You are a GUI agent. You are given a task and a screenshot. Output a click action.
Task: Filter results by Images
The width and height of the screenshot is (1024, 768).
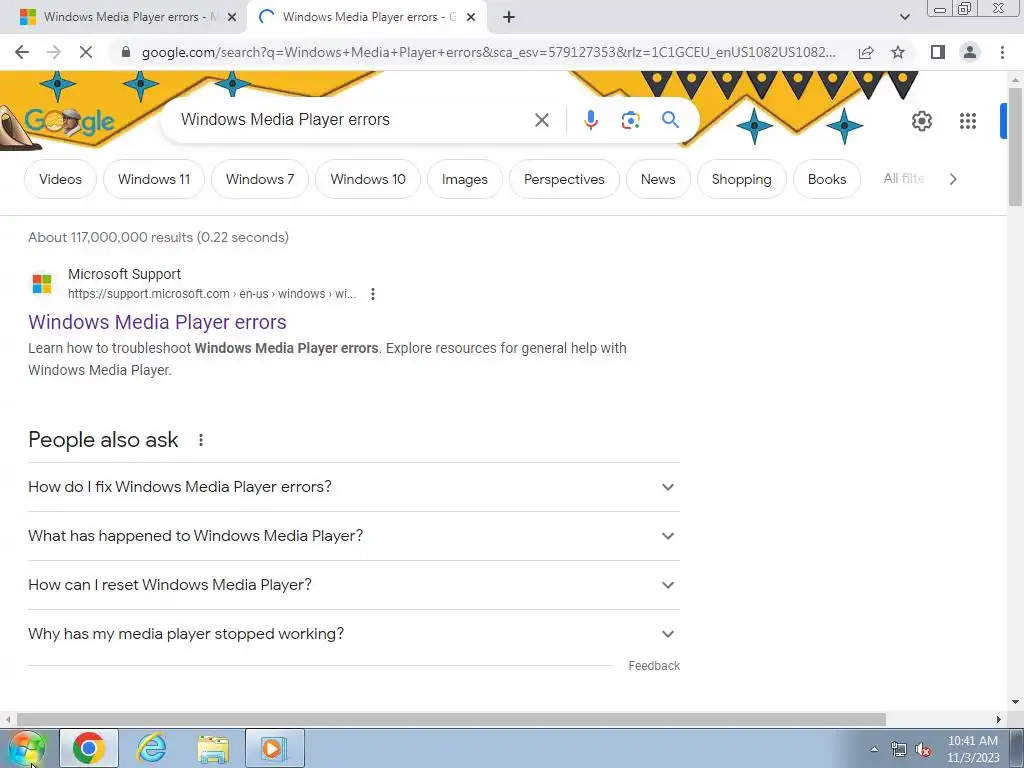point(464,179)
